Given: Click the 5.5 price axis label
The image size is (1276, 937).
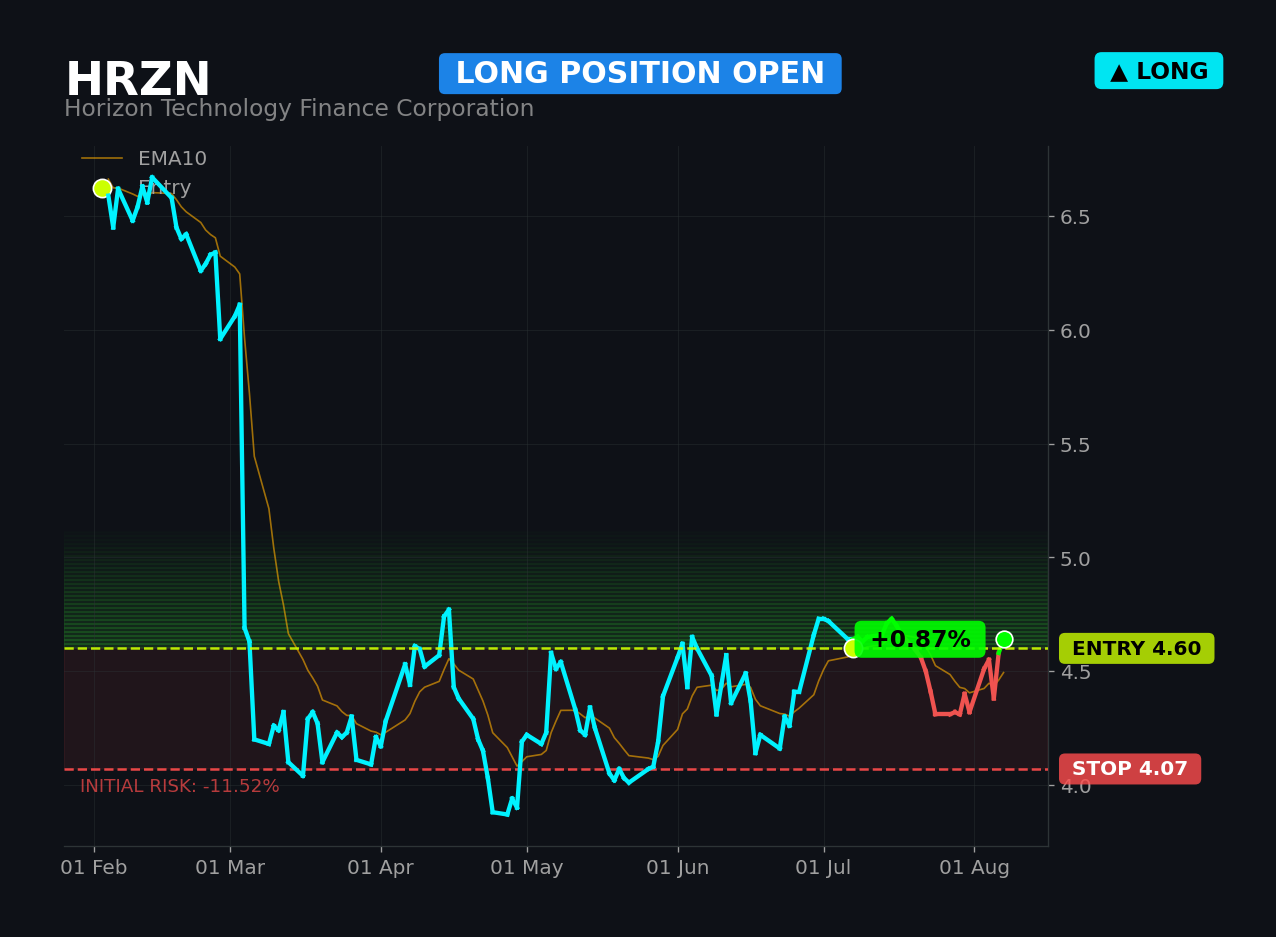Looking at the screenshot, I should pos(1075,445).
